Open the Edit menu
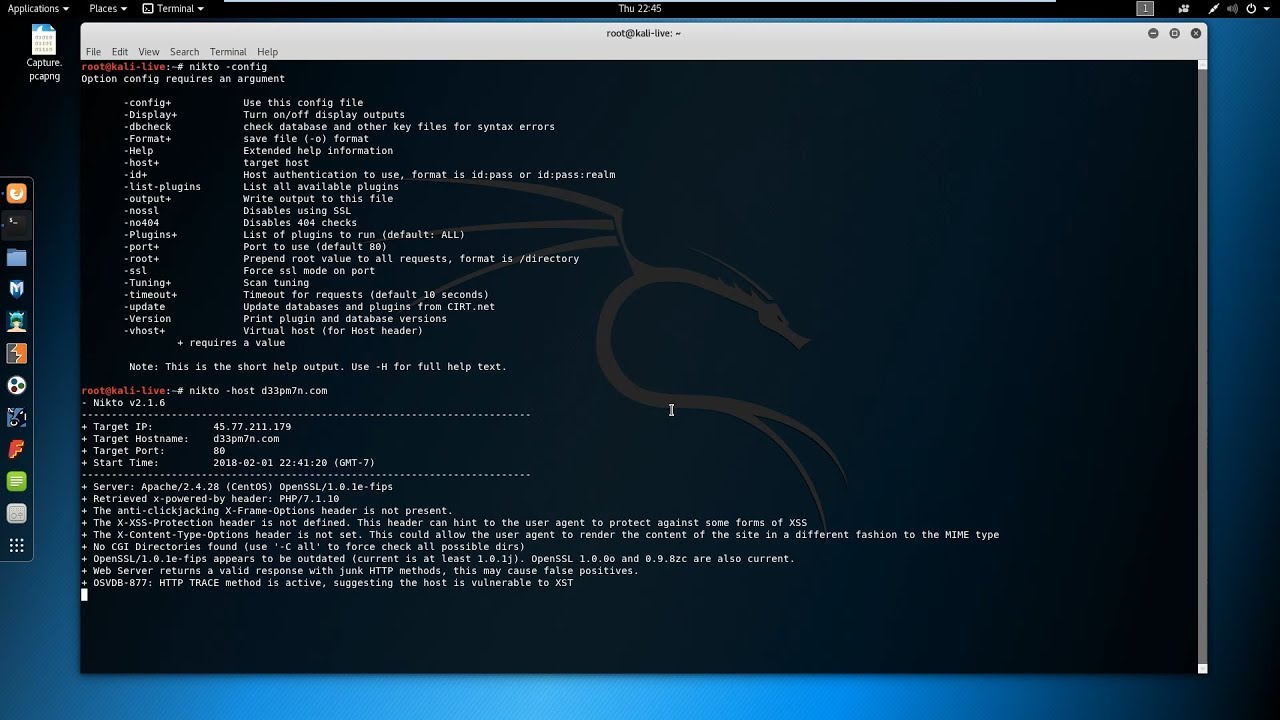The height and width of the screenshot is (720, 1280). [x=120, y=52]
